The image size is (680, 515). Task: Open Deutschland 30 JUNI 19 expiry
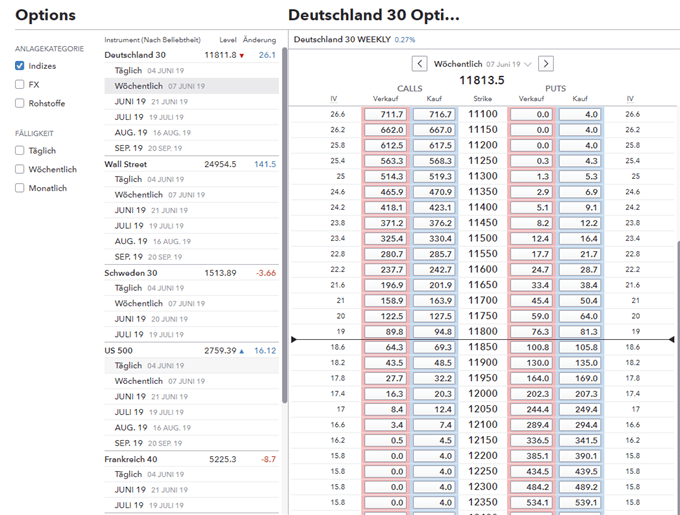pyautogui.click(x=191, y=101)
